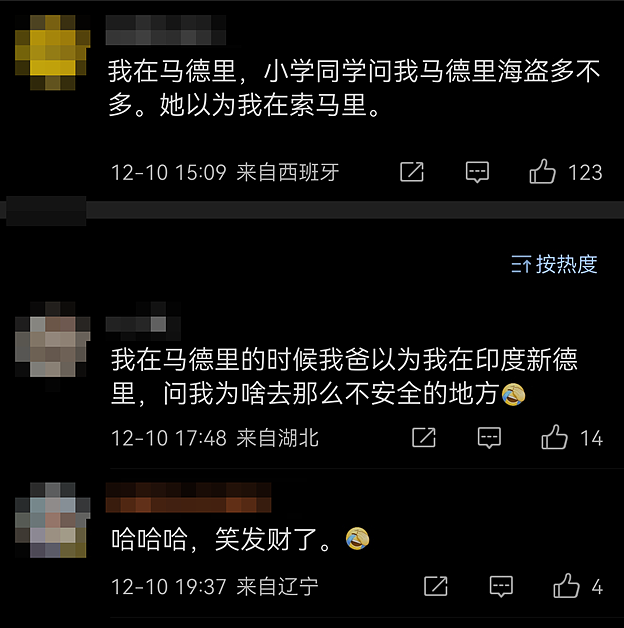Image resolution: width=624 pixels, height=628 pixels.
Task: Select the 哈哈哈，笑发财了 comment text
Action: [x=240, y=539]
